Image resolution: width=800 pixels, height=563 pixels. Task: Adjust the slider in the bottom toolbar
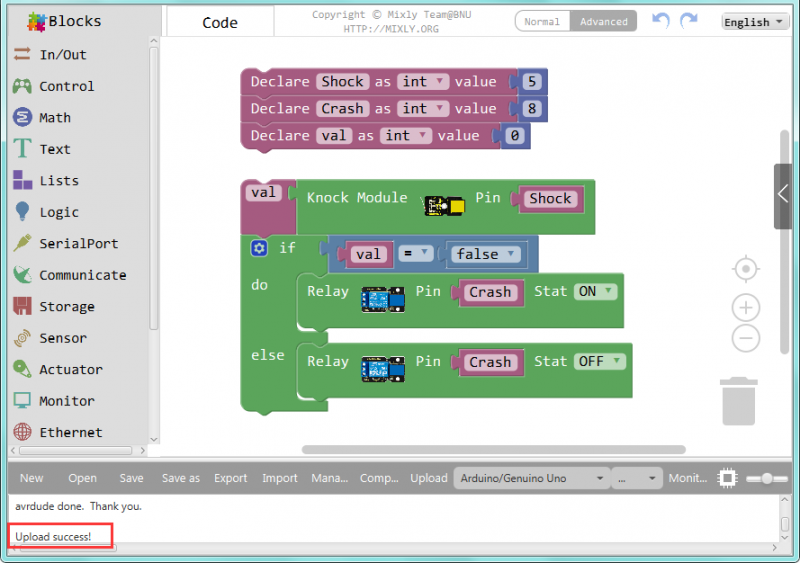tap(767, 478)
